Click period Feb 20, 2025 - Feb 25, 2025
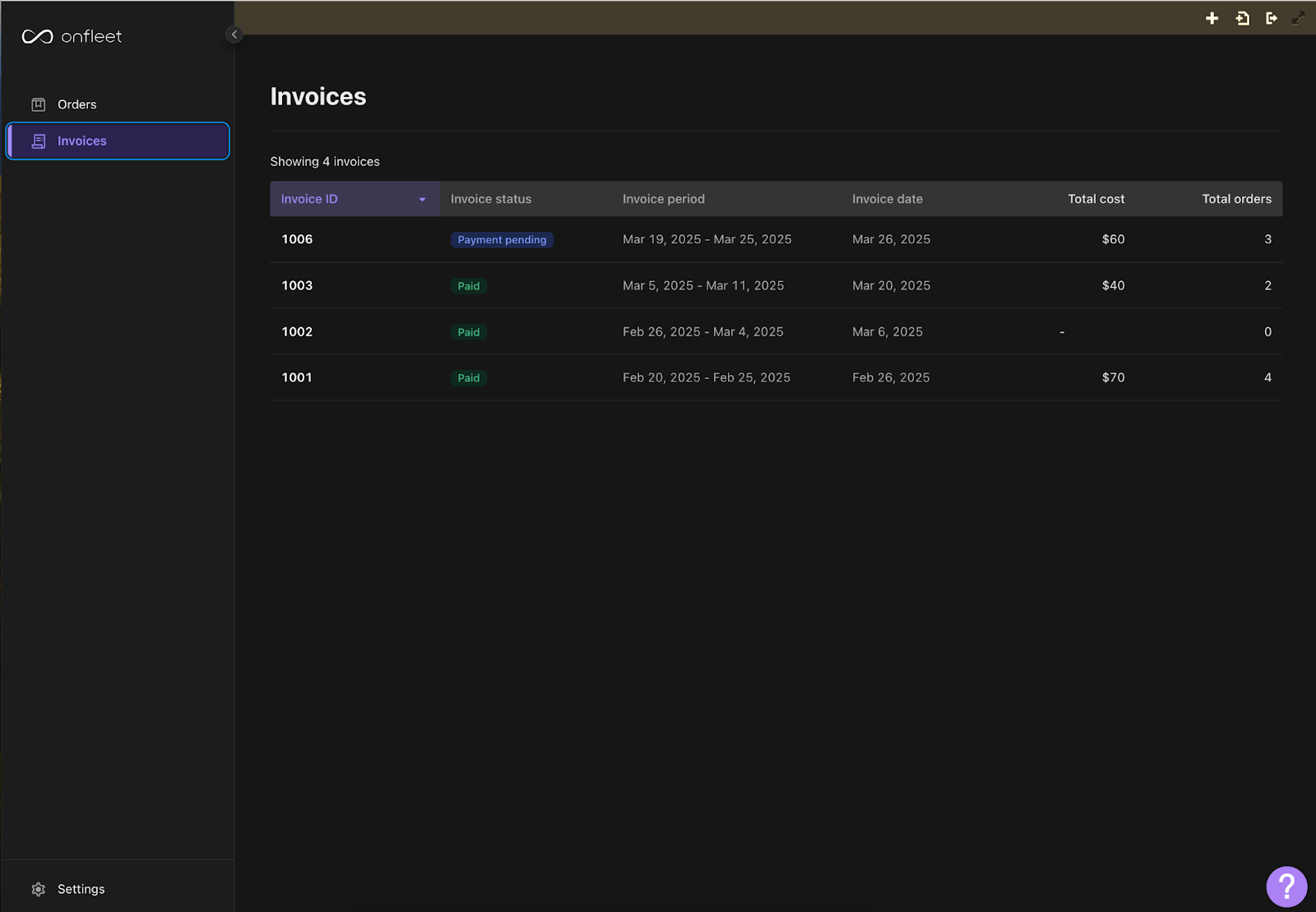 707,377
